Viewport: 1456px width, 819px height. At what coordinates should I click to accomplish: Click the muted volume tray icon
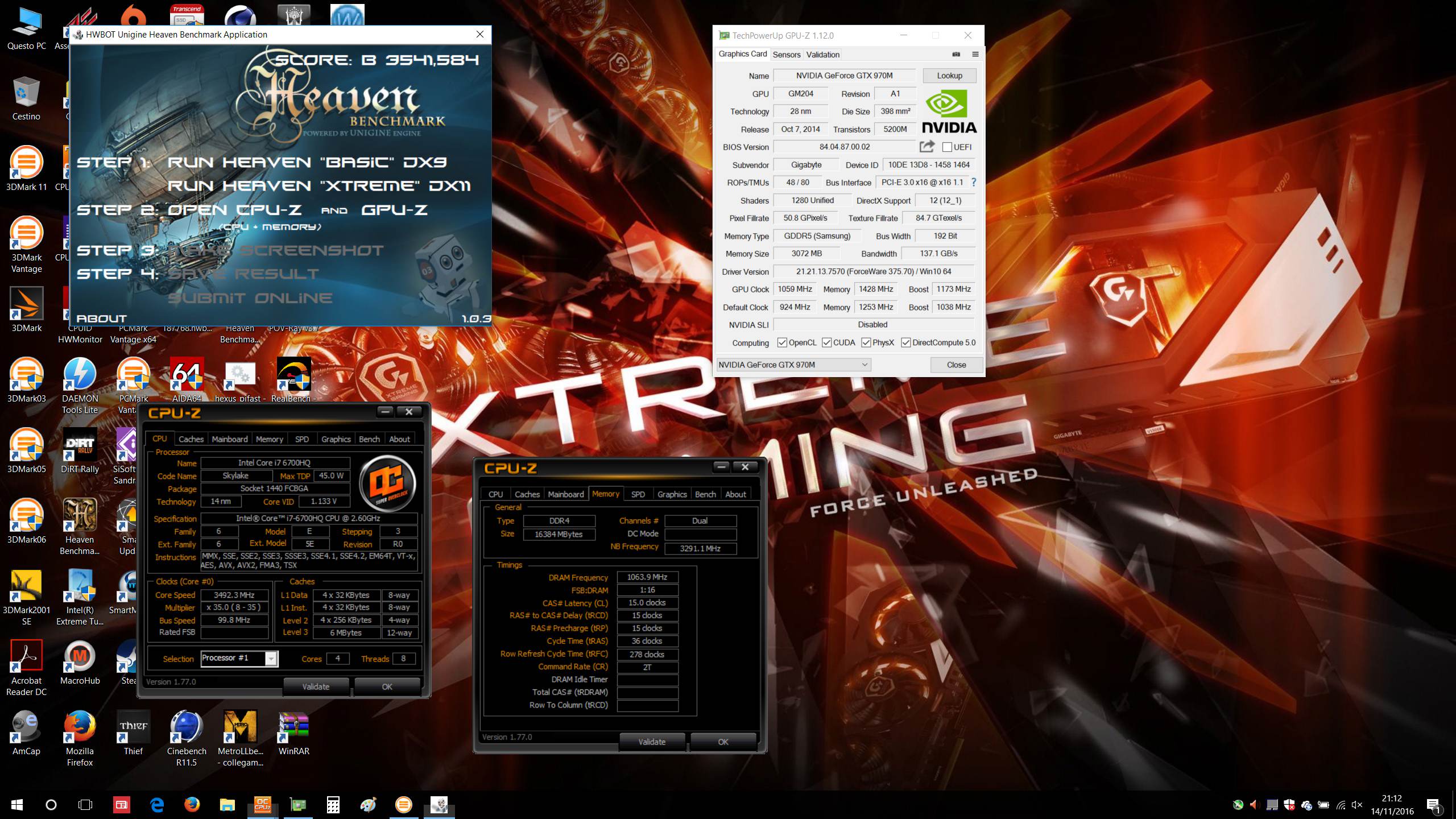(x=1357, y=805)
